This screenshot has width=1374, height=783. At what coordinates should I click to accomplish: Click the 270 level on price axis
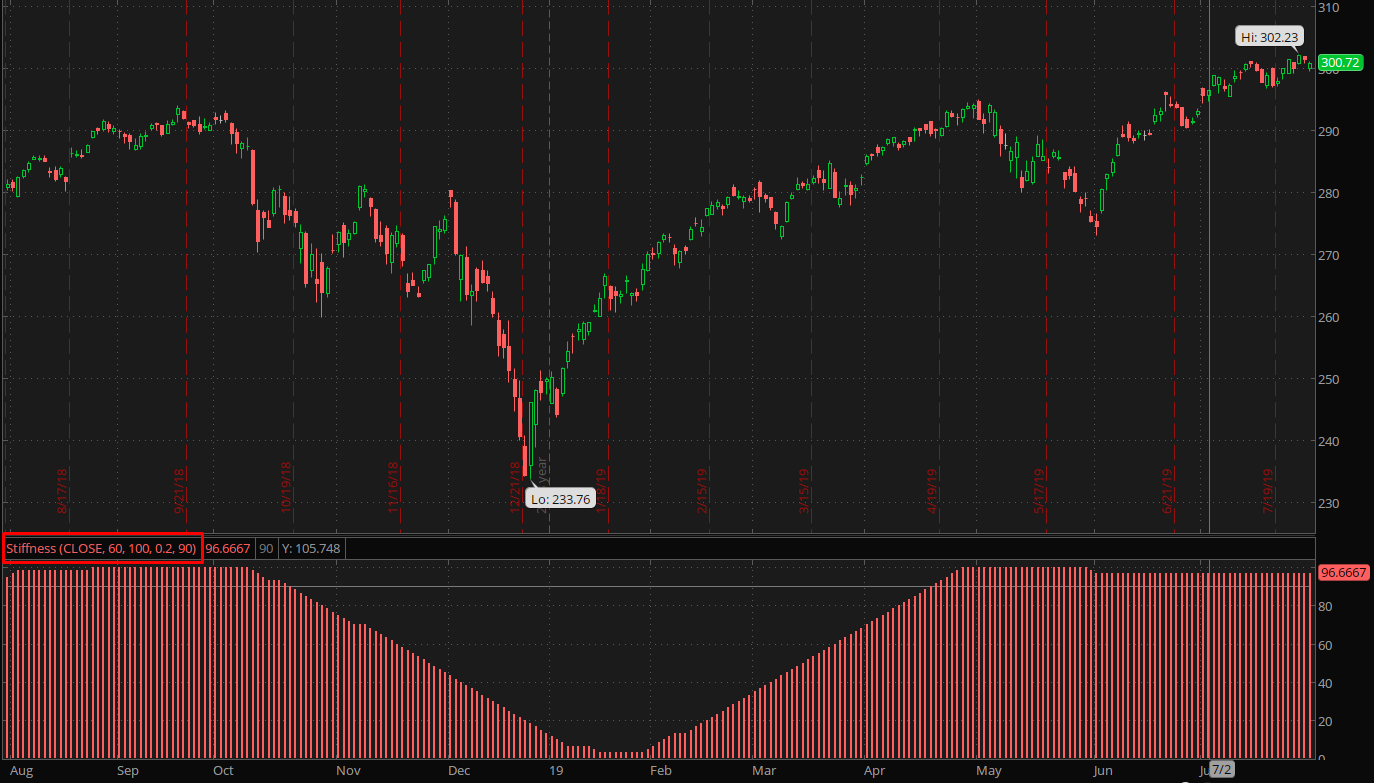point(1328,255)
